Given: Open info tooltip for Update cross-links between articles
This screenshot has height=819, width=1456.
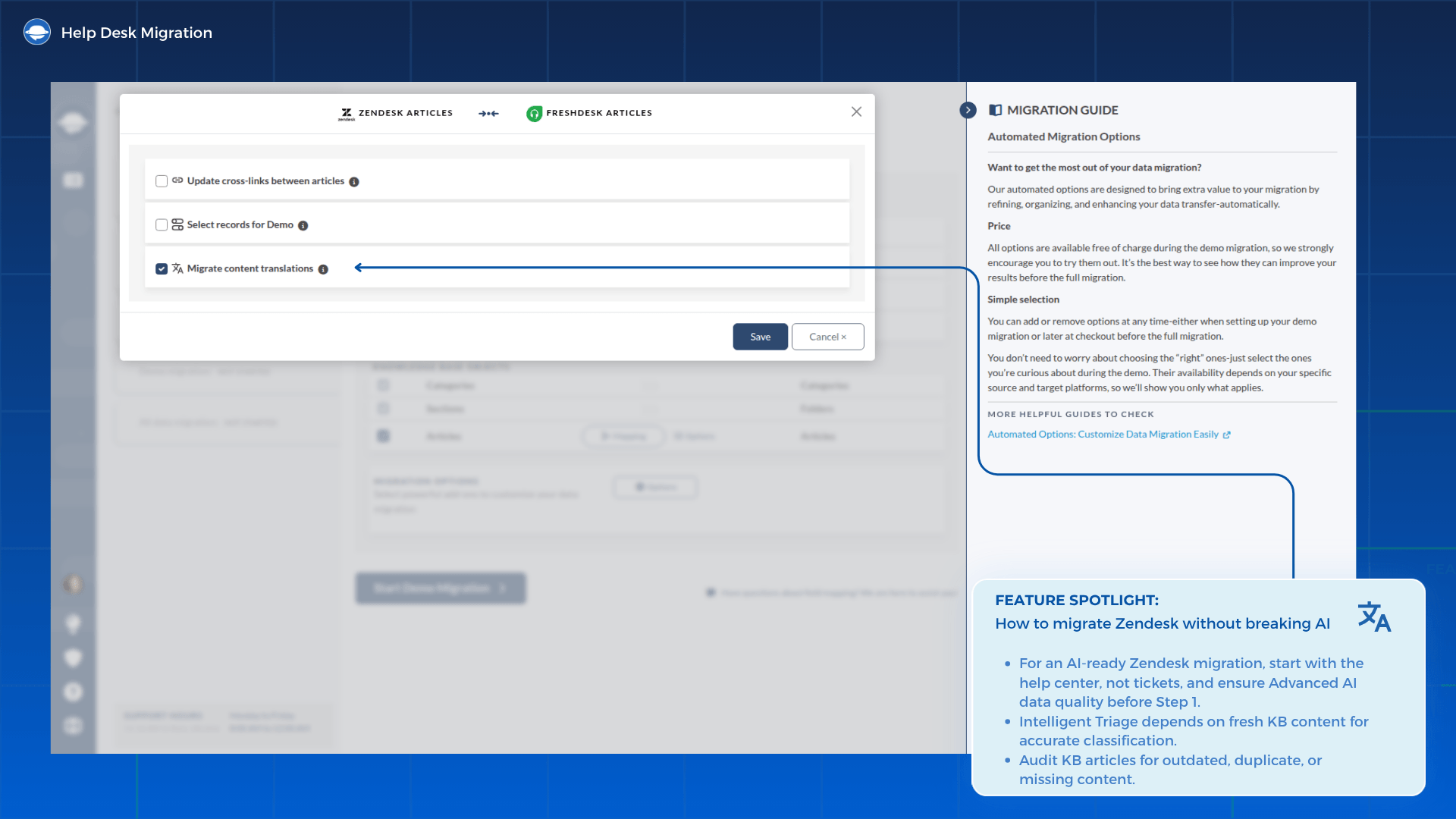Looking at the screenshot, I should click(354, 182).
